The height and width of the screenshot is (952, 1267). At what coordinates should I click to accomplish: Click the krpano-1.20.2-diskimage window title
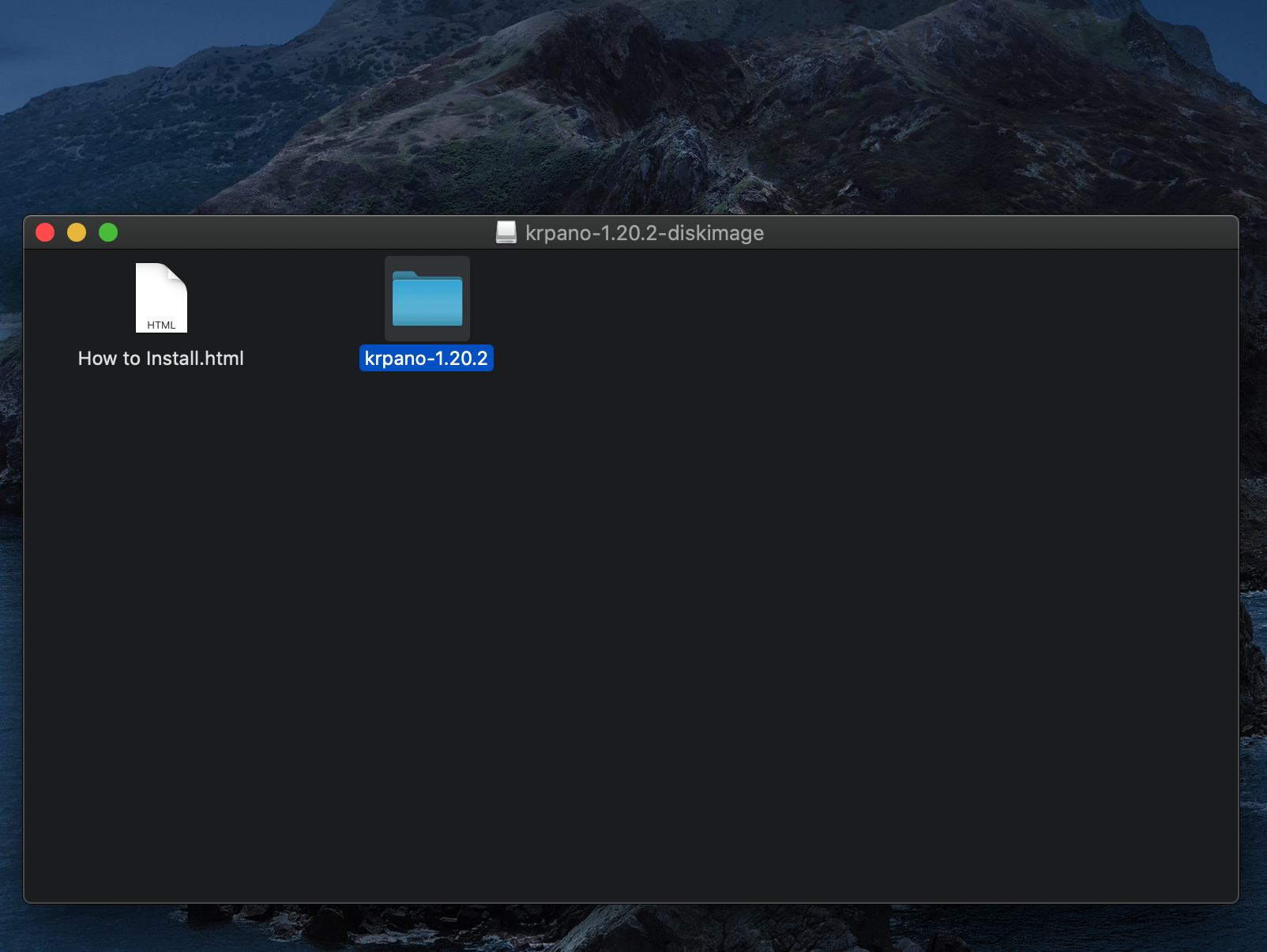click(645, 233)
